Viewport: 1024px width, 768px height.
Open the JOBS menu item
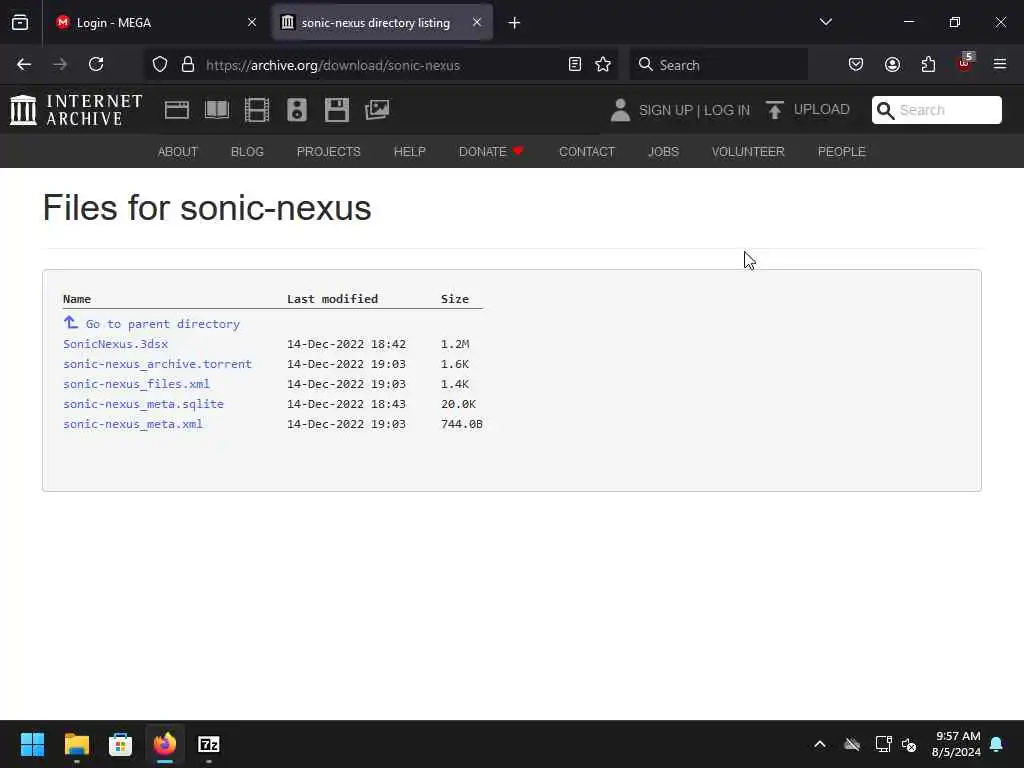click(663, 152)
